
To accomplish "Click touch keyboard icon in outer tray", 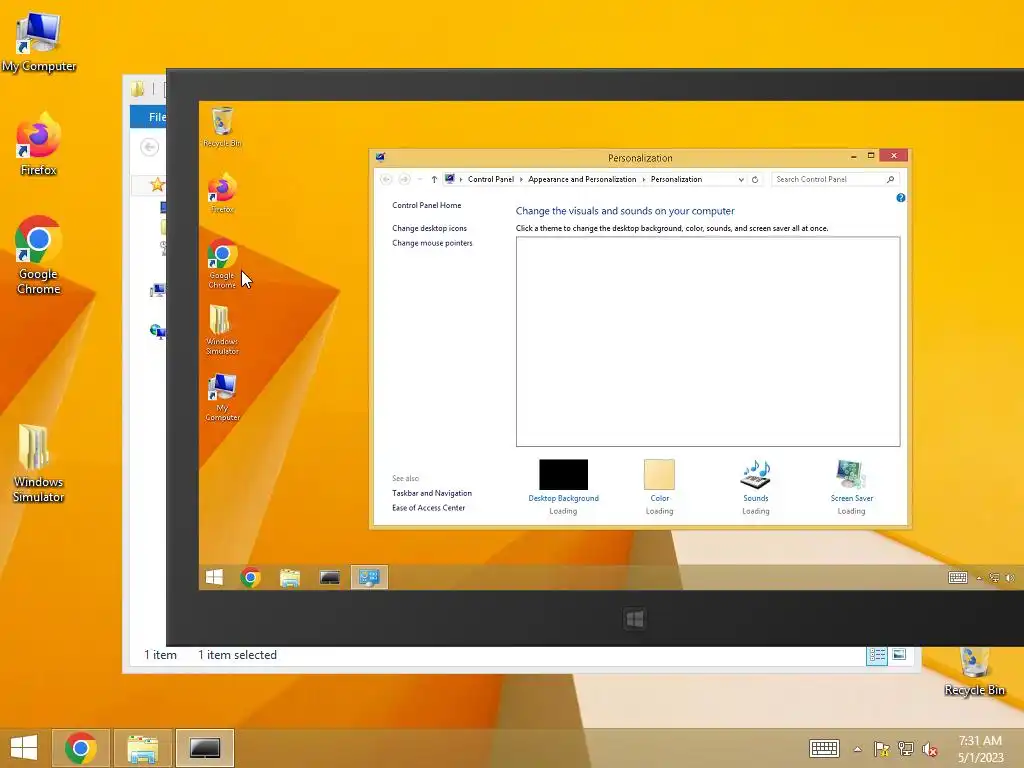I will 824,748.
